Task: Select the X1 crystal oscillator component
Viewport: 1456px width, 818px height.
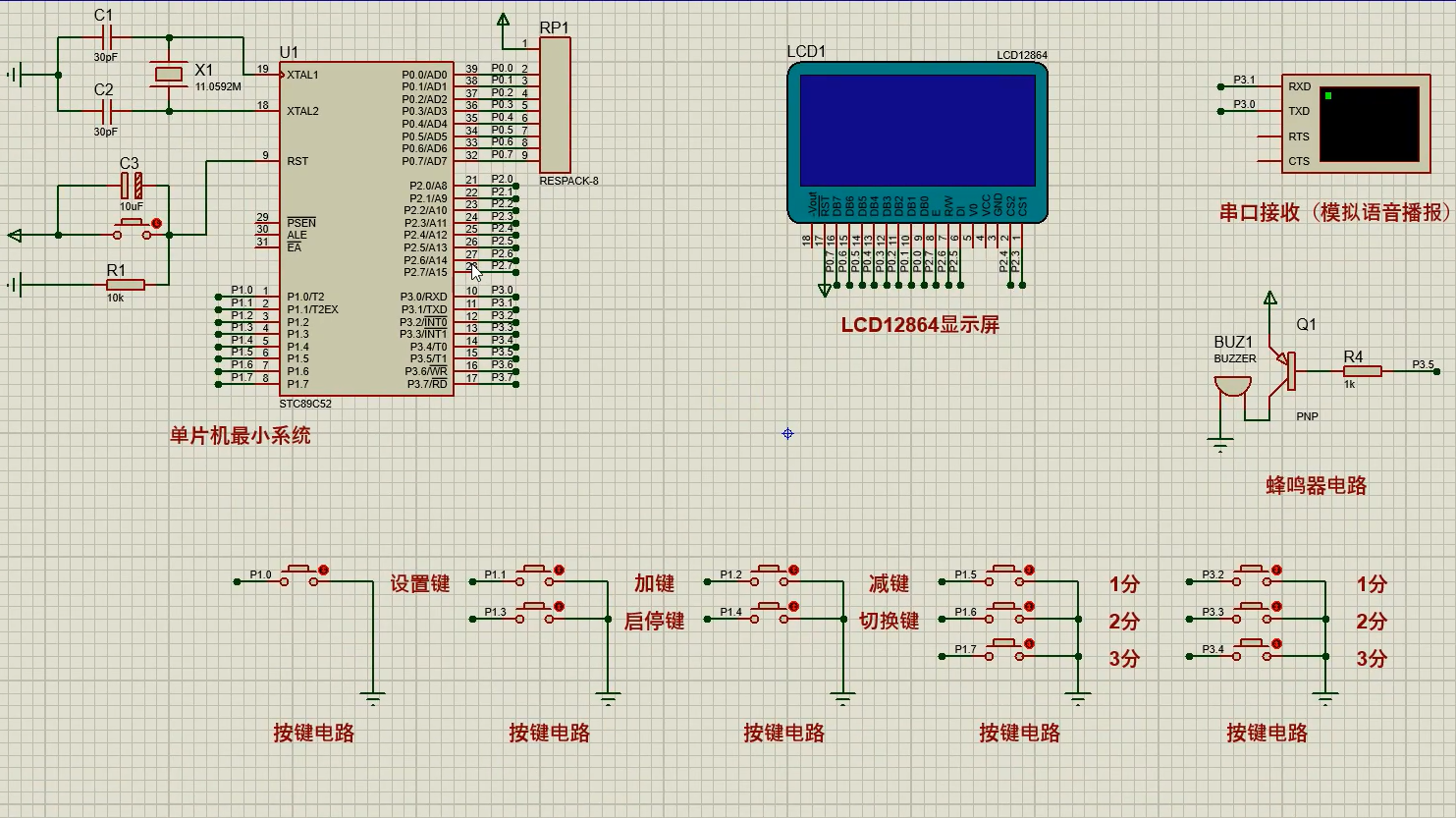Action: point(169,75)
